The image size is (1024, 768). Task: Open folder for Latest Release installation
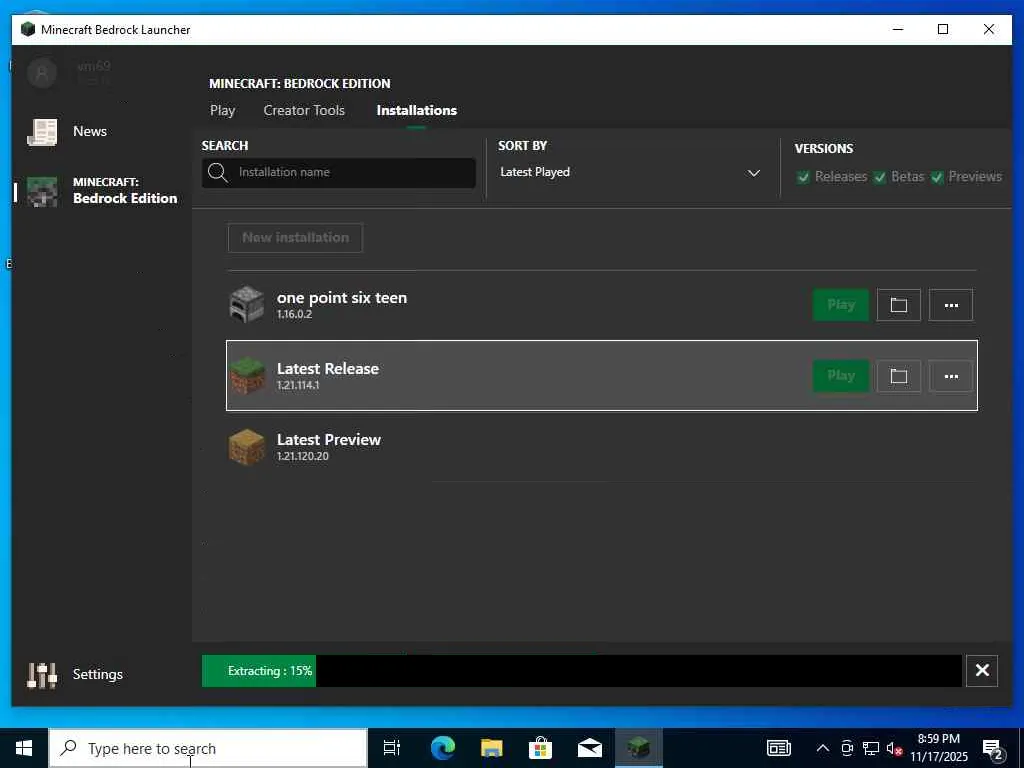[x=899, y=376]
